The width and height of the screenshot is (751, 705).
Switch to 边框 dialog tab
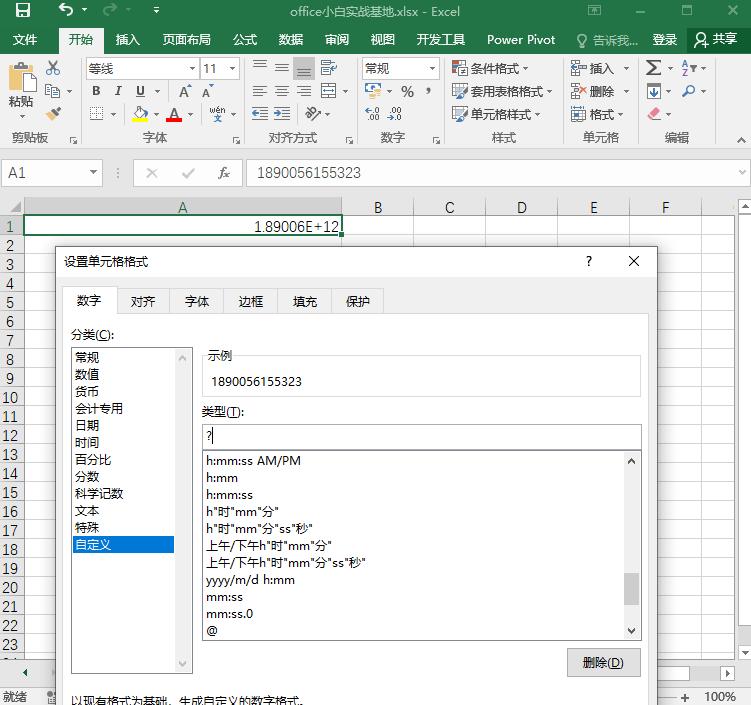pos(250,301)
